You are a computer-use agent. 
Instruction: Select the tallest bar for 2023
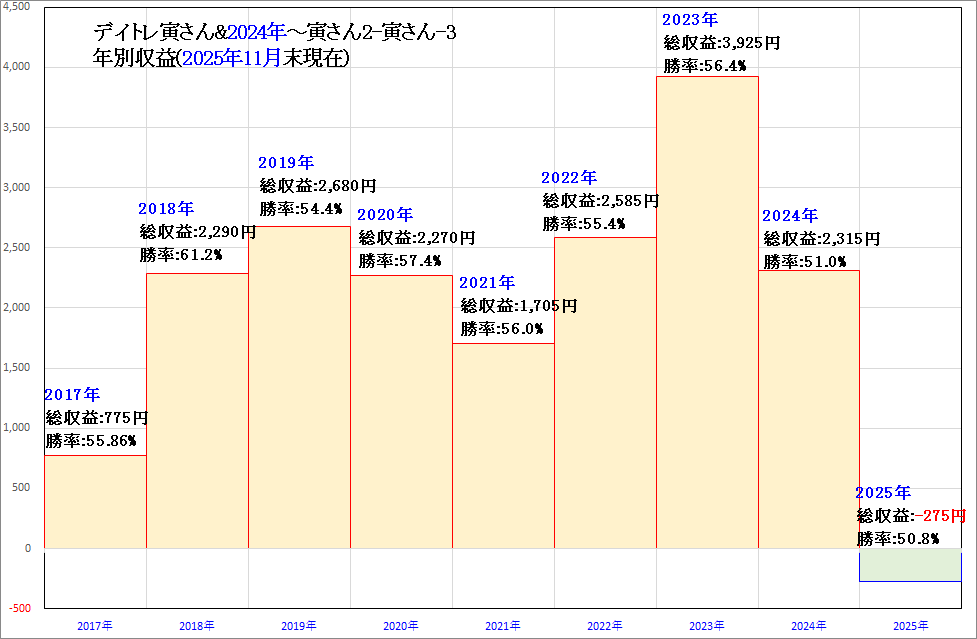click(706, 320)
